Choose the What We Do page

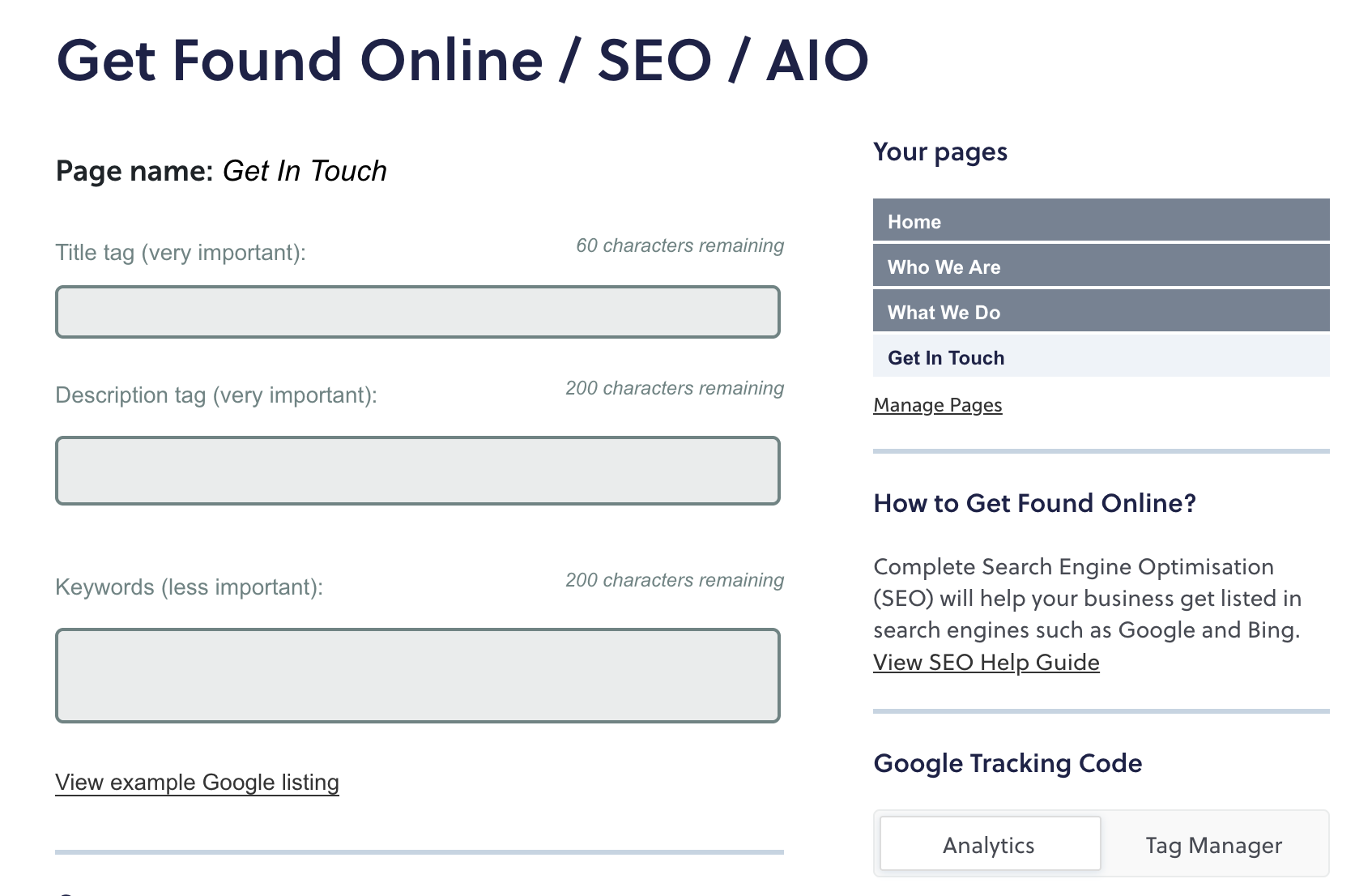pos(1101,311)
